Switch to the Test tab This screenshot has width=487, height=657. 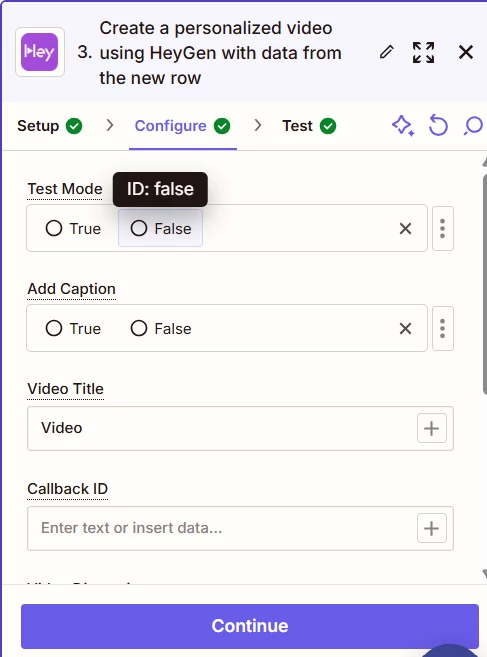click(309, 126)
